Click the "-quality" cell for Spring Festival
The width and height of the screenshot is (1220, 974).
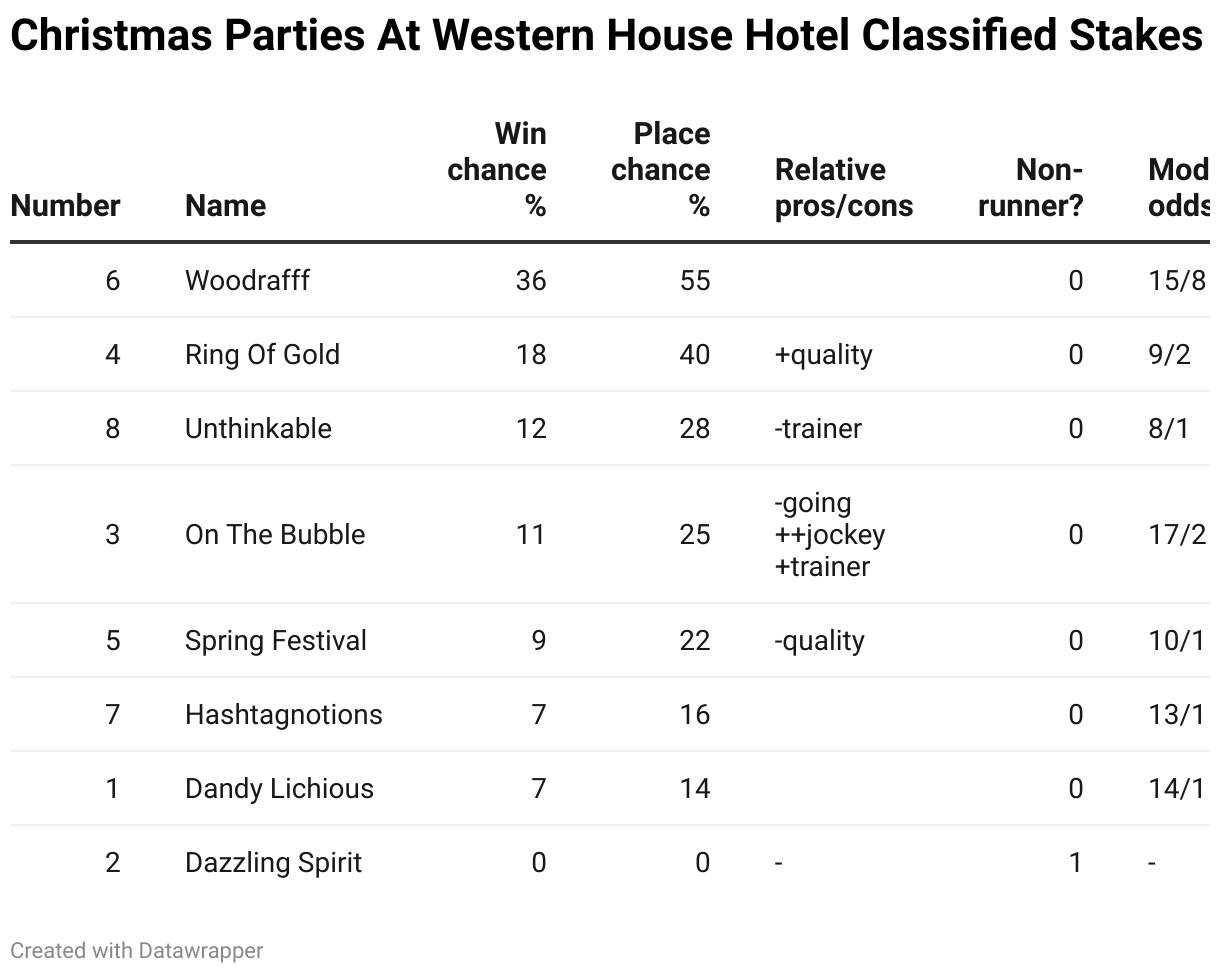819,640
